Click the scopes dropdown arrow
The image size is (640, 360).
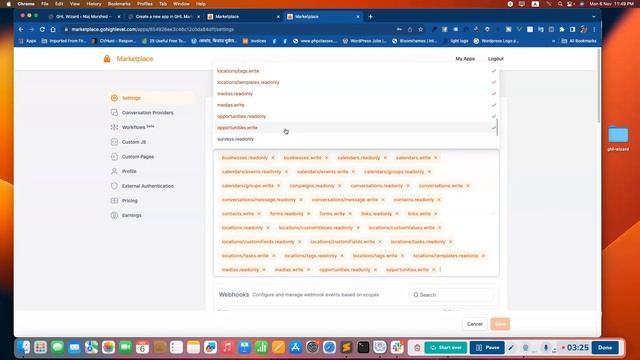point(493,213)
